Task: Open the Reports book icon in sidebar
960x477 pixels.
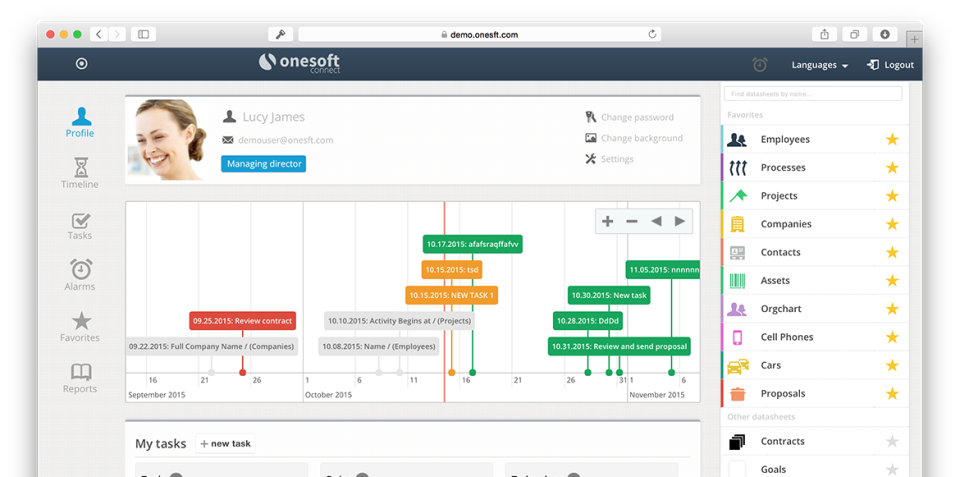Action: [x=81, y=372]
